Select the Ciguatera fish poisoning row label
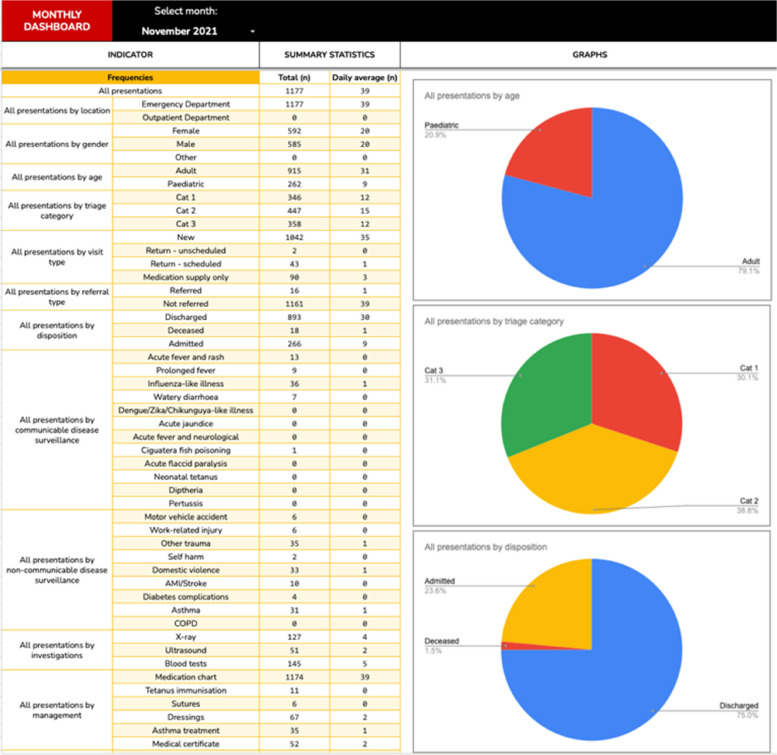Image resolution: width=777 pixels, height=755 pixels. [x=186, y=450]
